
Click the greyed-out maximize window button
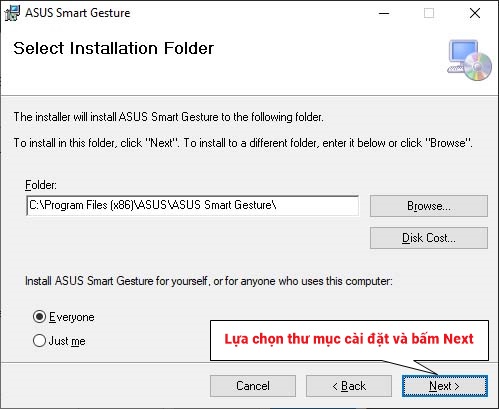tap(429, 13)
